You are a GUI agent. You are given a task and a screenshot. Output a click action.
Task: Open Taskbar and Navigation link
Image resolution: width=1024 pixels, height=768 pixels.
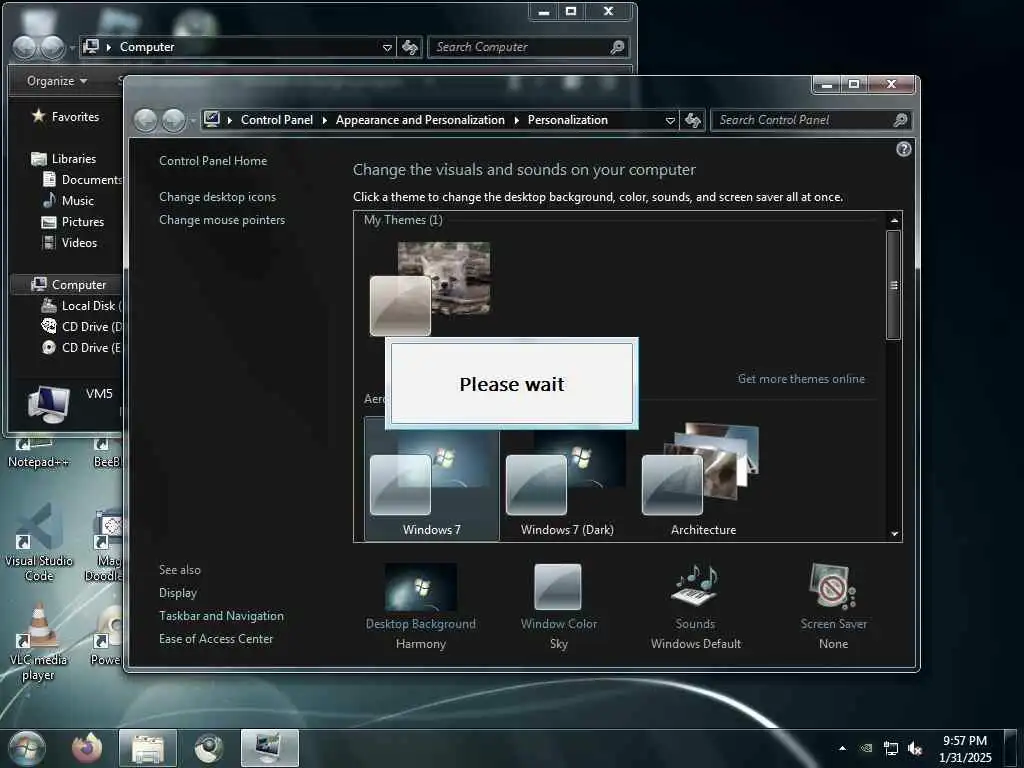pyautogui.click(x=221, y=616)
